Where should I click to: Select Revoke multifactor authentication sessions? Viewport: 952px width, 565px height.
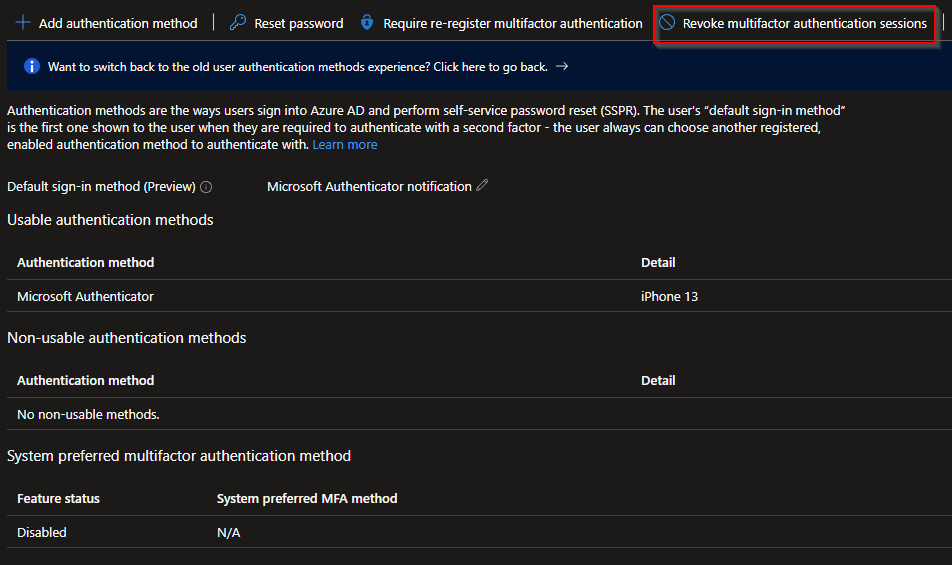(793, 23)
